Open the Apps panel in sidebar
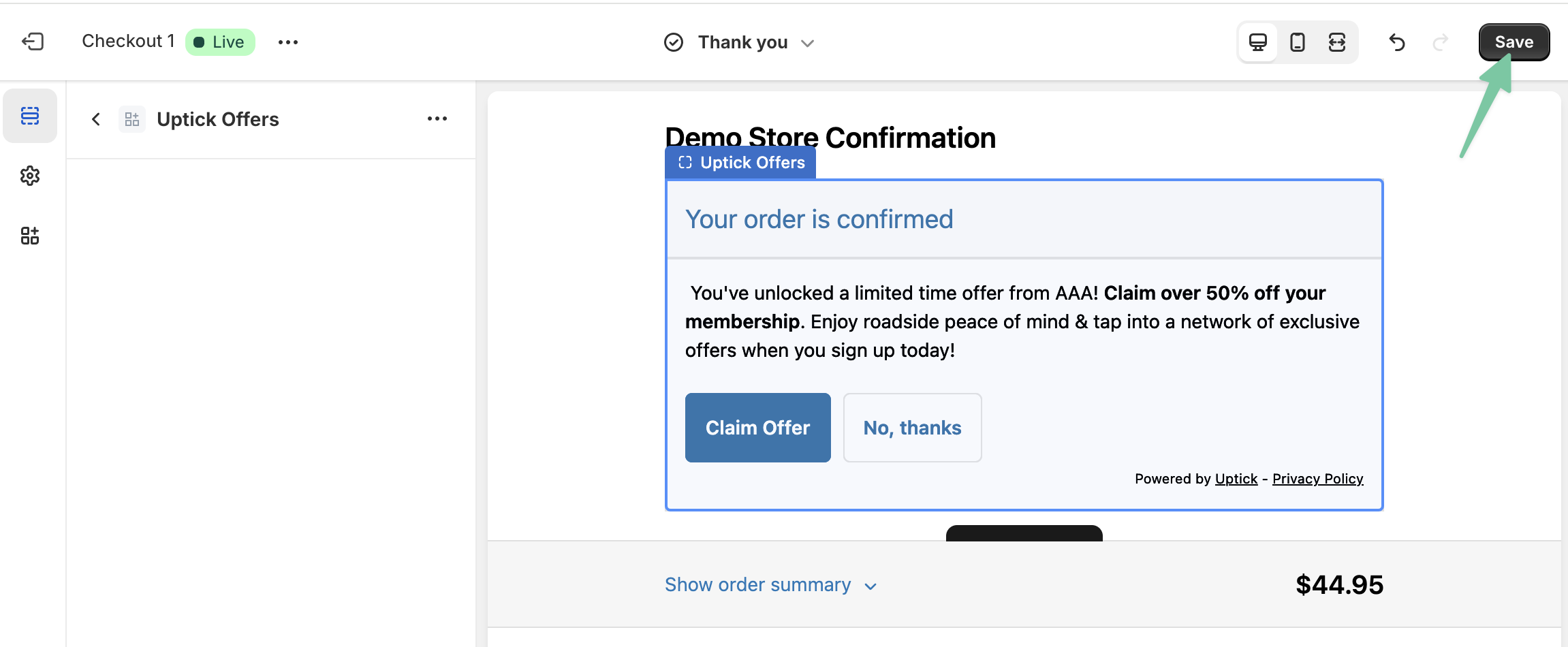Image resolution: width=1568 pixels, height=647 pixels. 30,236
